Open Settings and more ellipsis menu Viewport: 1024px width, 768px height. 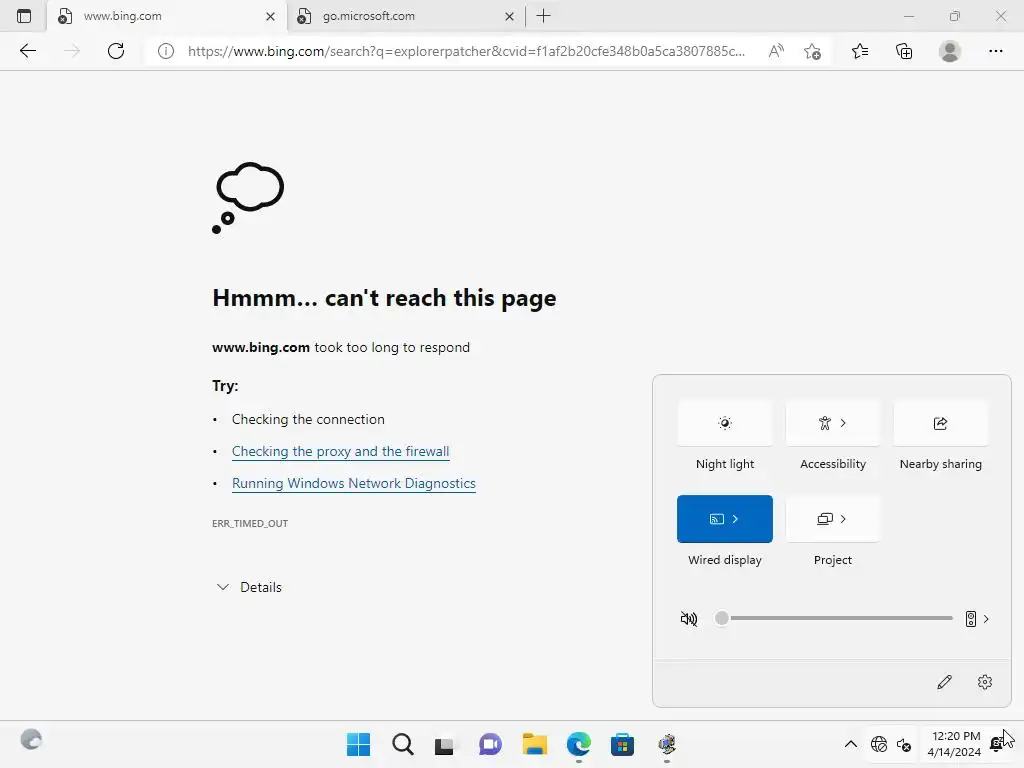(995, 51)
